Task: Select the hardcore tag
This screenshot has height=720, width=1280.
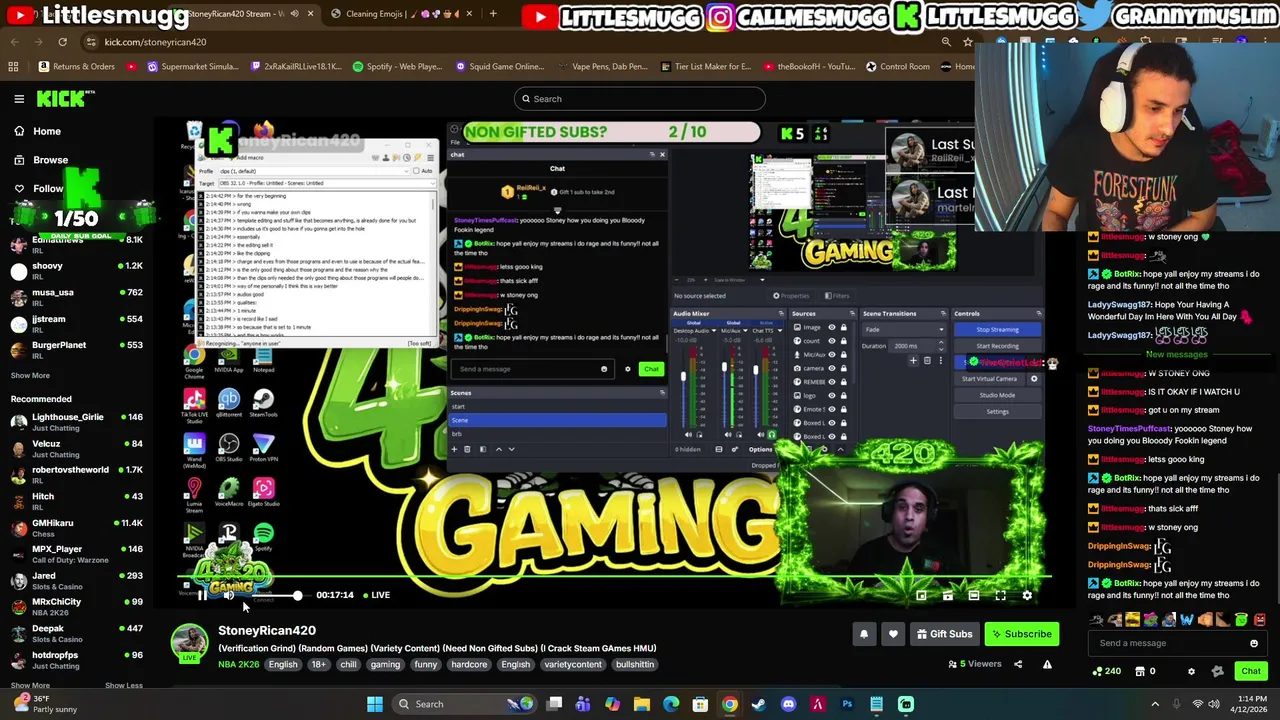Action: coord(469,665)
